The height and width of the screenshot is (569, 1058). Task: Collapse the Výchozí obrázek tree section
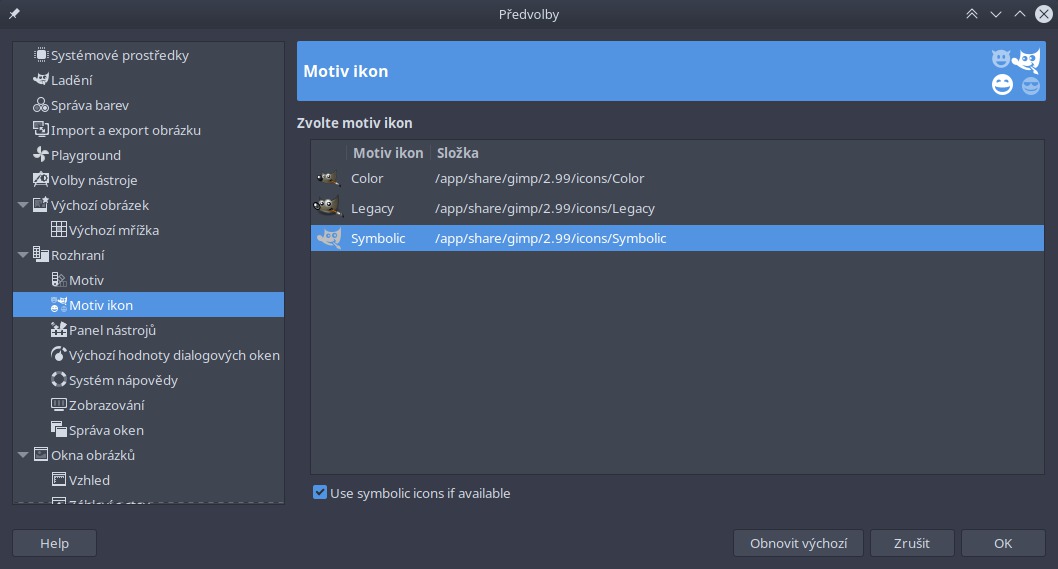pyautogui.click(x=23, y=205)
